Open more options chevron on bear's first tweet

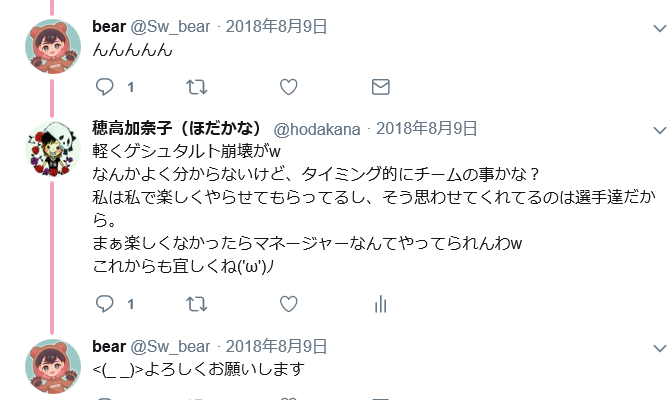[660, 29]
